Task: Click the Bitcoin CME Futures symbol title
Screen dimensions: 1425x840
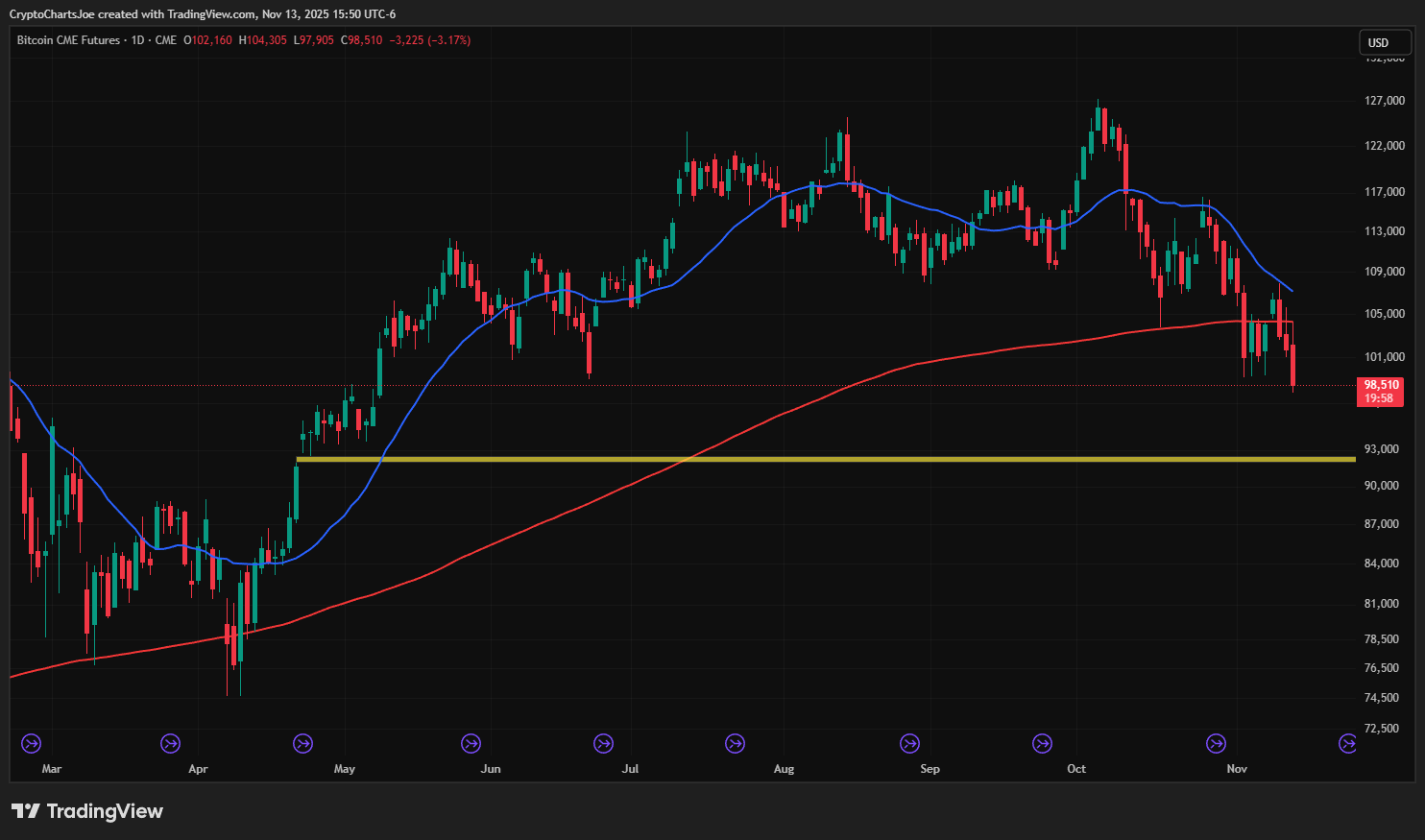Action: [x=68, y=40]
